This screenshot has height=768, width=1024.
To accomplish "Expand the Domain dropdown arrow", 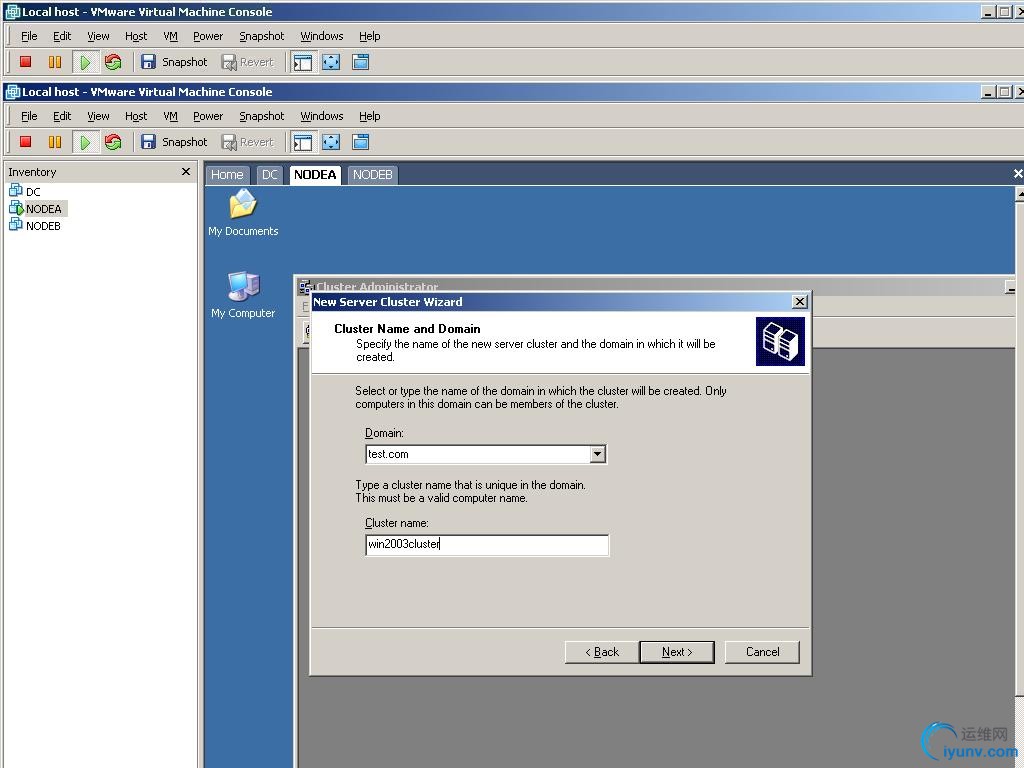I will tap(597, 454).
